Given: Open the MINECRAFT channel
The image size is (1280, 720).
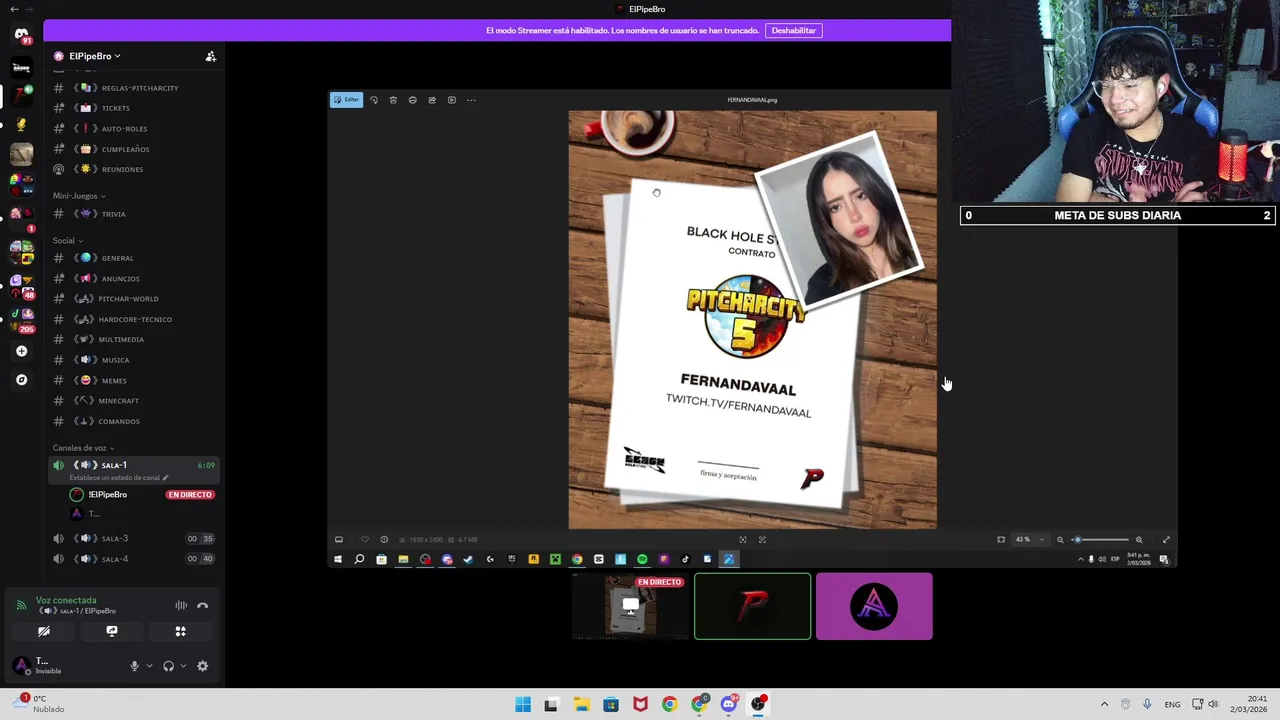Looking at the screenshot, I should click(134, 401).
